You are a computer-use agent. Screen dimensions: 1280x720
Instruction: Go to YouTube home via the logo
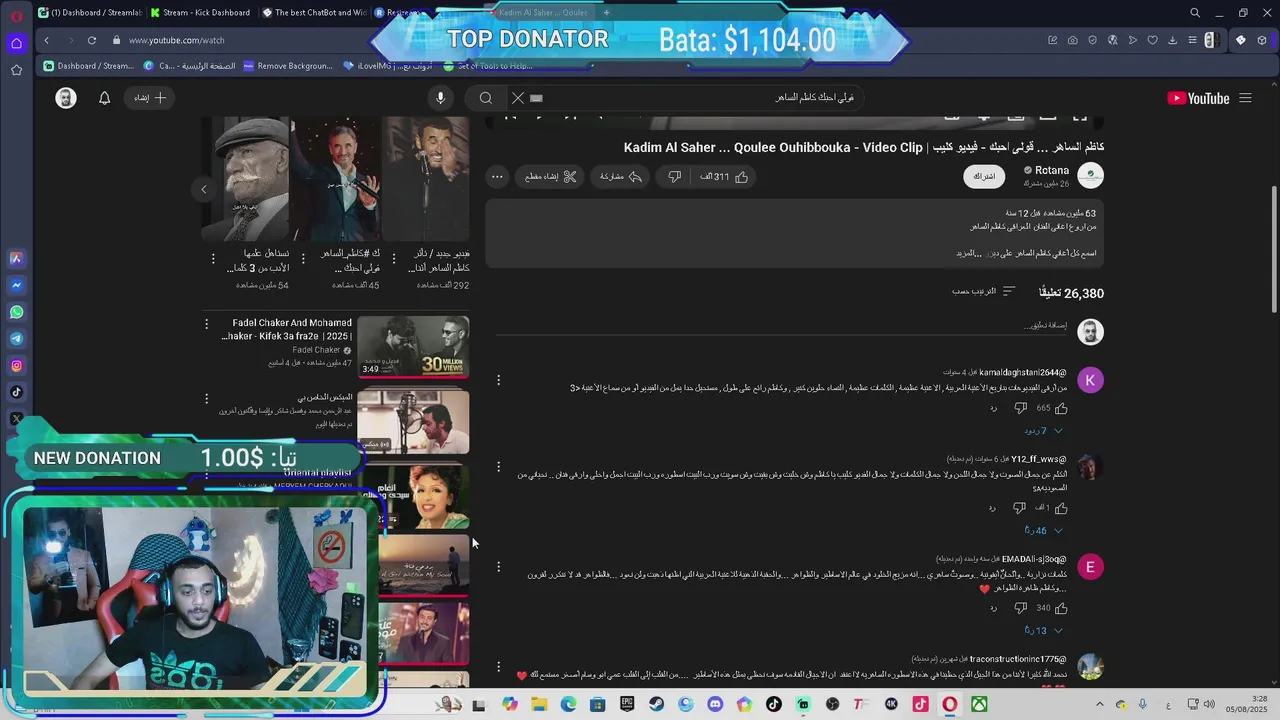[1198, 98]
